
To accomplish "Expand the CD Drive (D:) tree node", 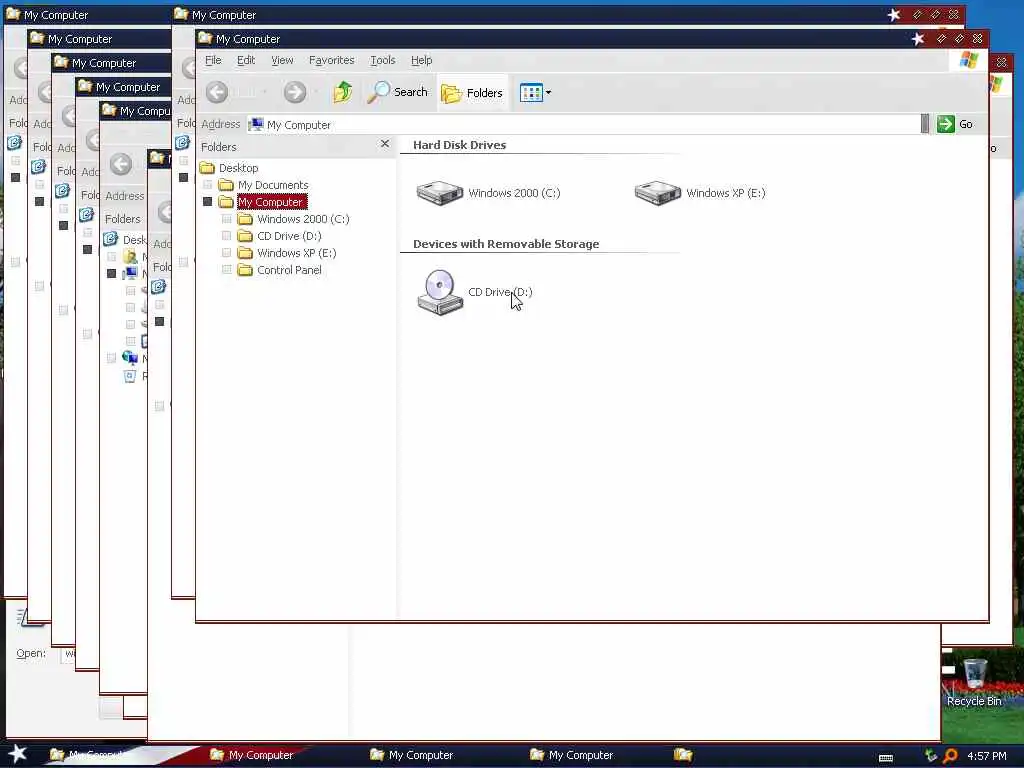I will [x=227, y=236].
